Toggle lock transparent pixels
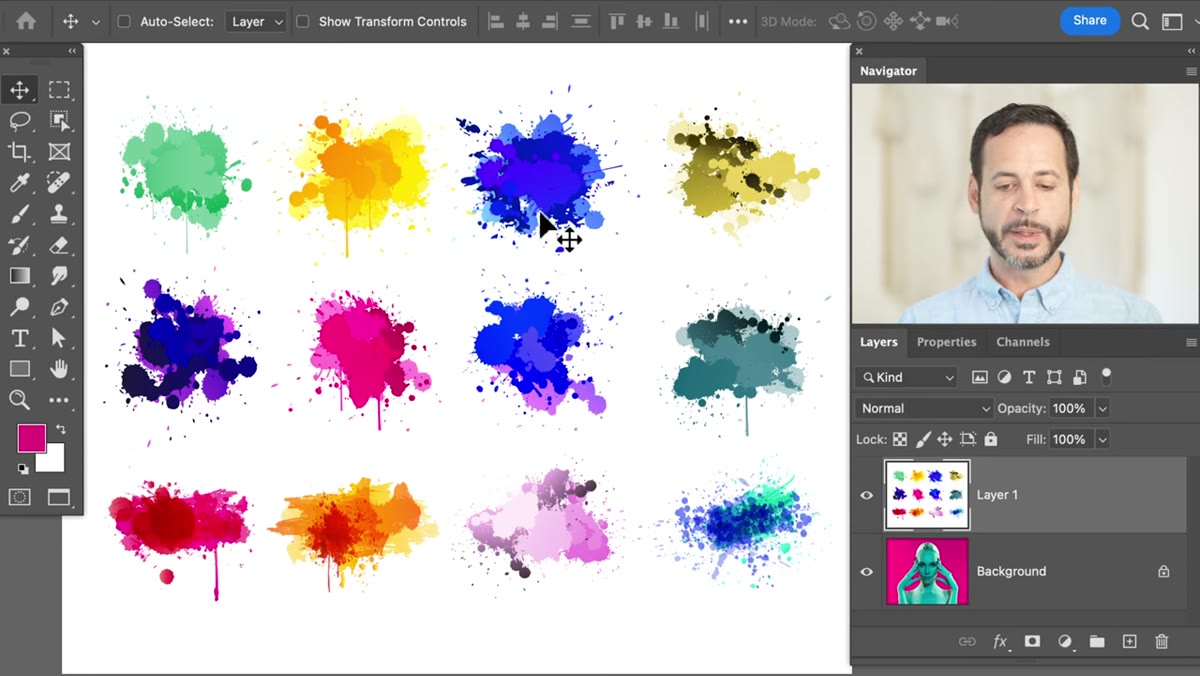 (900, 439)
